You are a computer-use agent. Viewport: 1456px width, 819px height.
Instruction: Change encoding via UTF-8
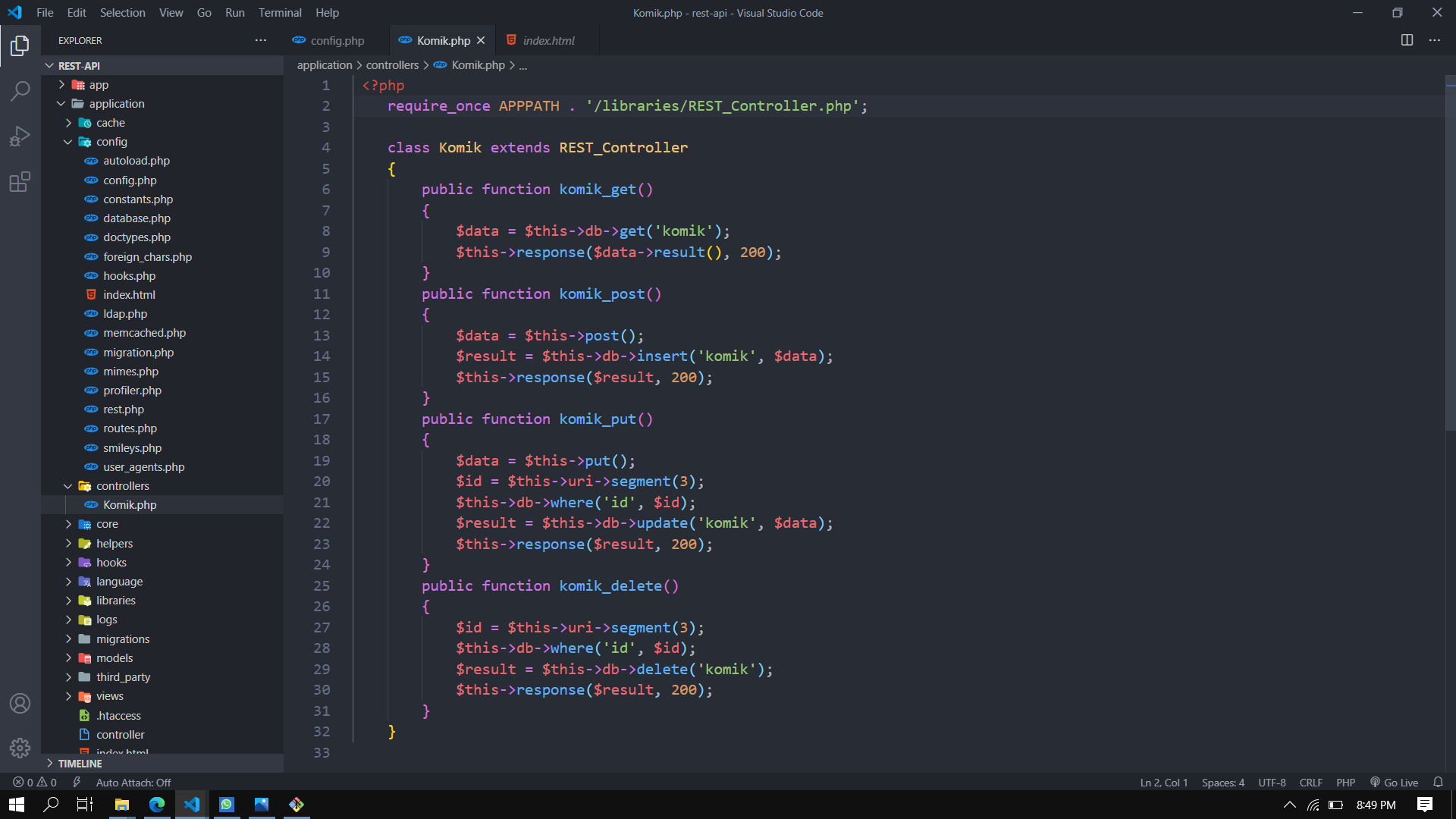coord(1272,783)
